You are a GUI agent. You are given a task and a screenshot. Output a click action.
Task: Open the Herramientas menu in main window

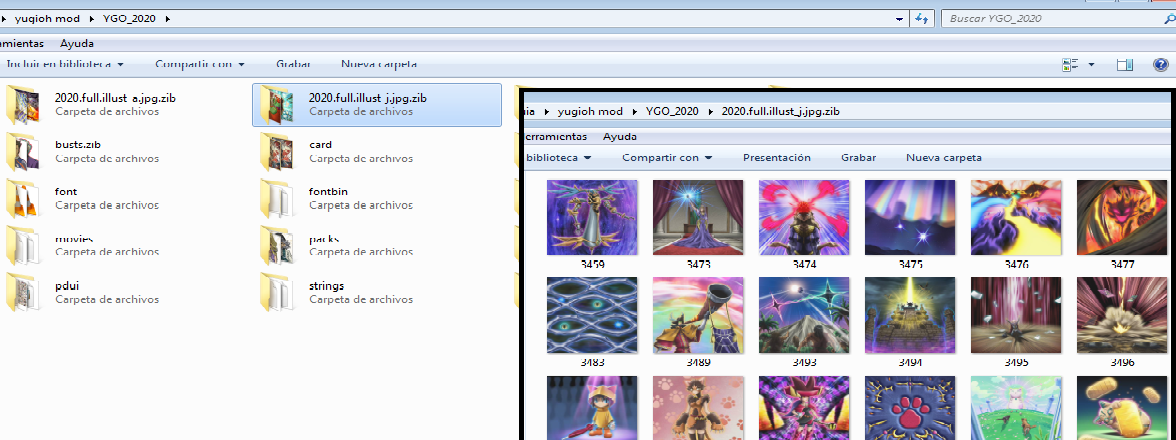click(22, 43)
